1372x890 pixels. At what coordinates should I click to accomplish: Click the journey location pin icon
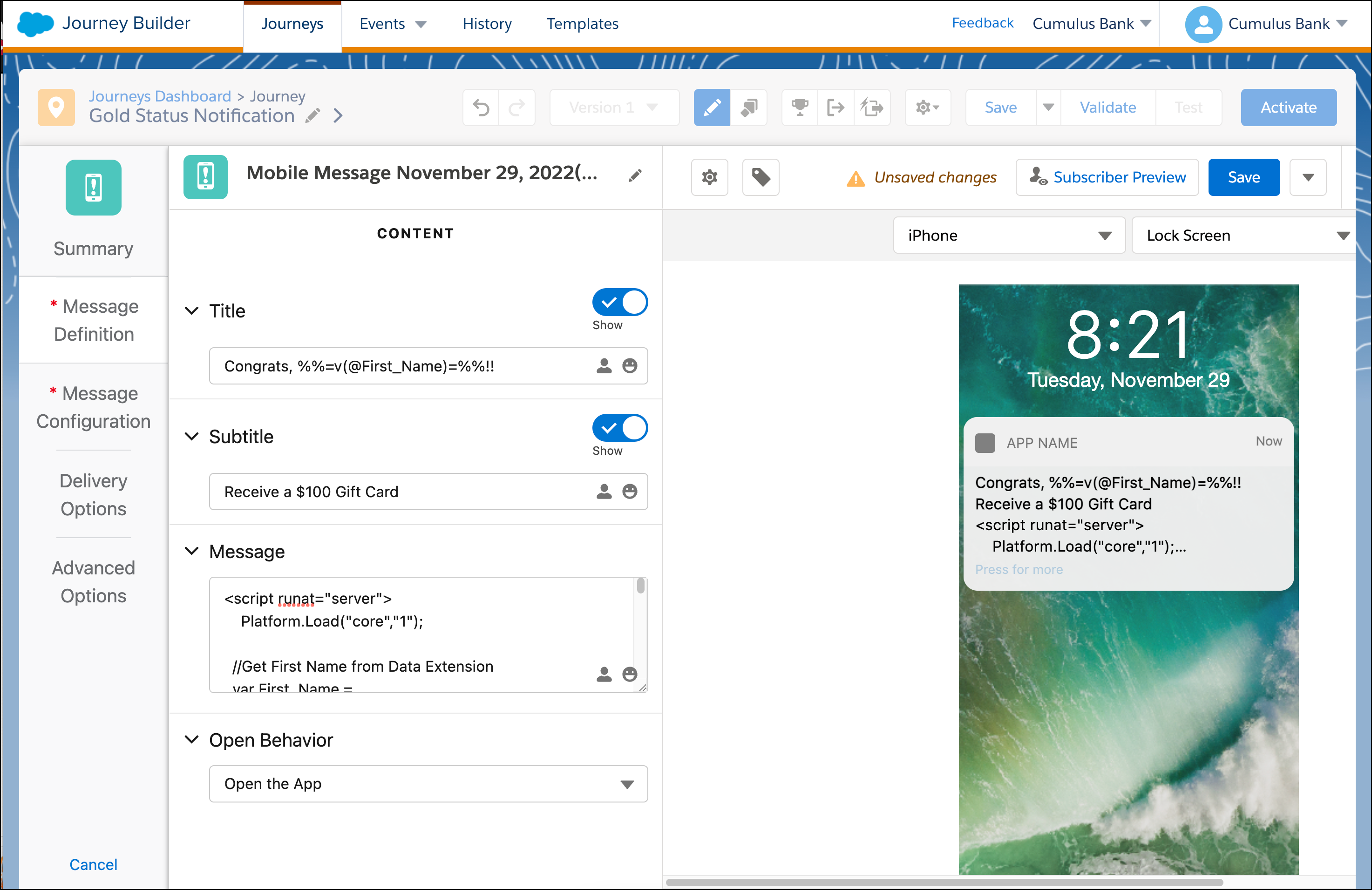pos(56,107)
